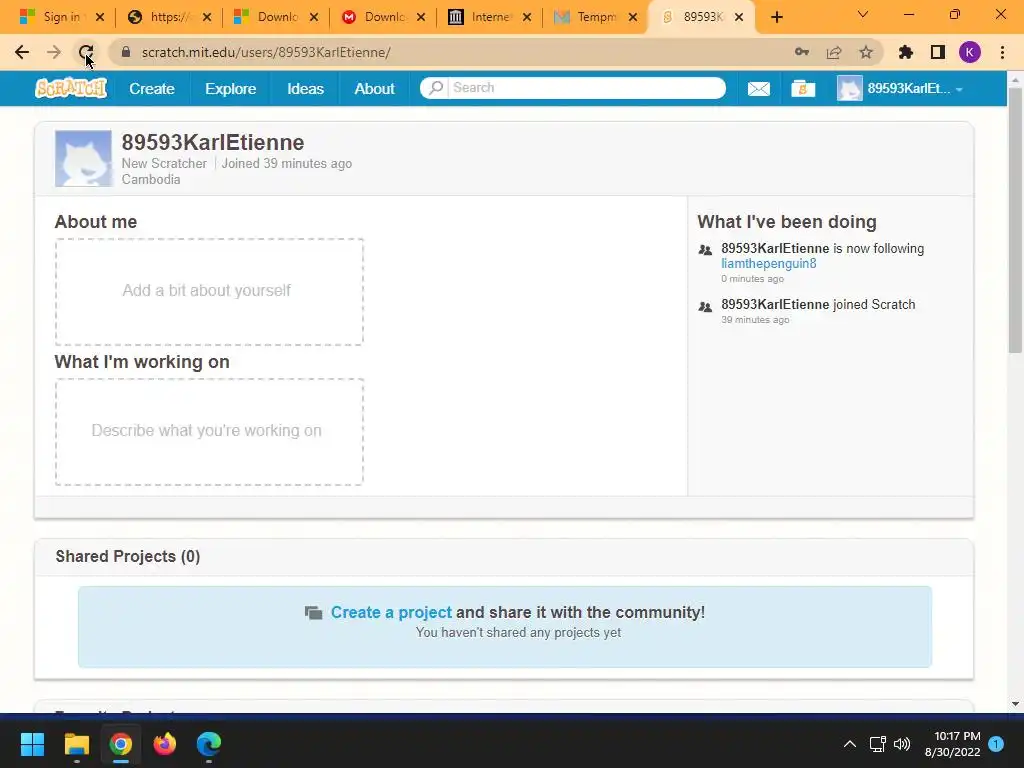
Task: Open the Messages envelope icon
Action: coord(758,88)
